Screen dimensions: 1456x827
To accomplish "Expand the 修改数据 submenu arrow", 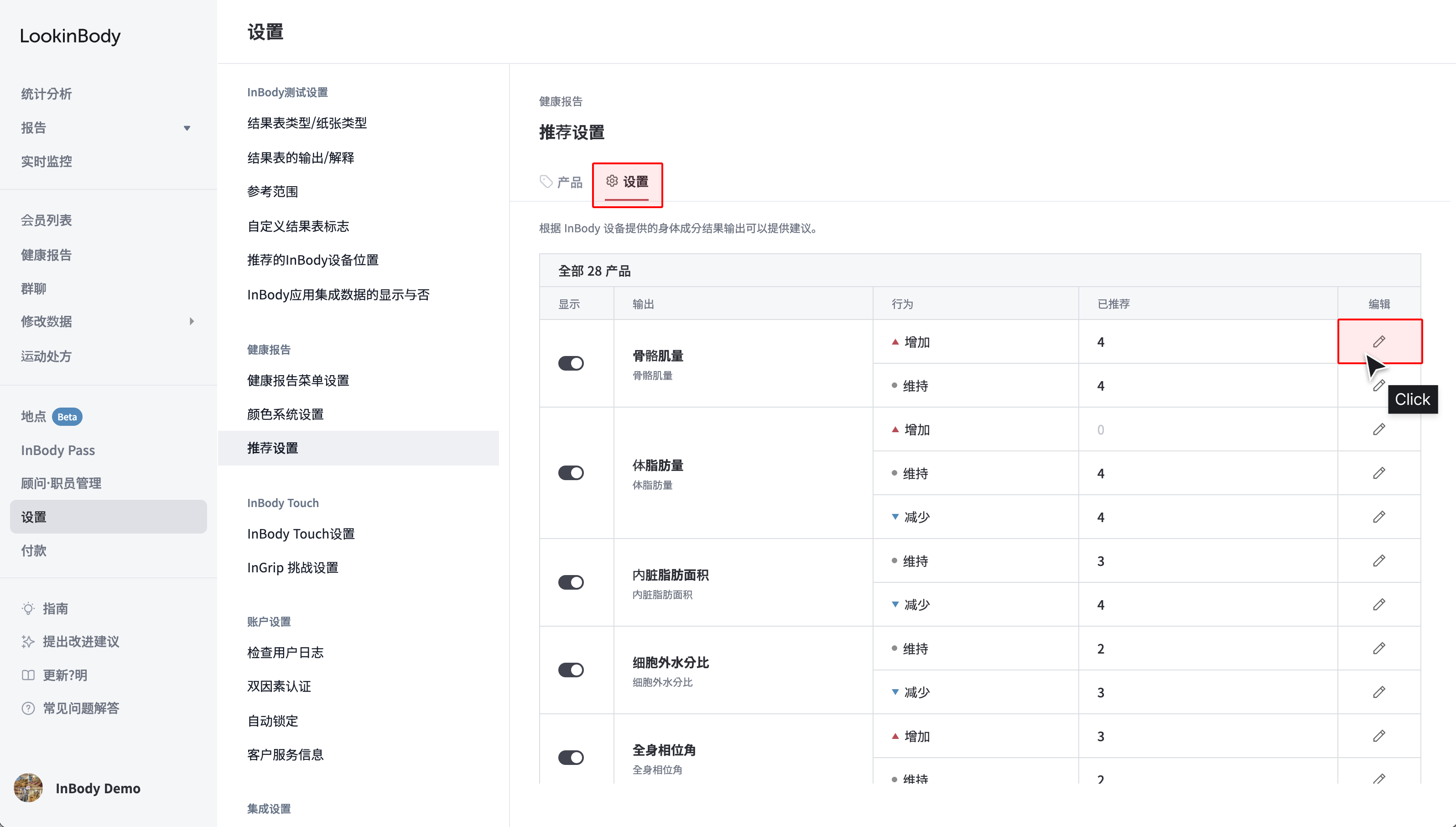I will [192, 321].
